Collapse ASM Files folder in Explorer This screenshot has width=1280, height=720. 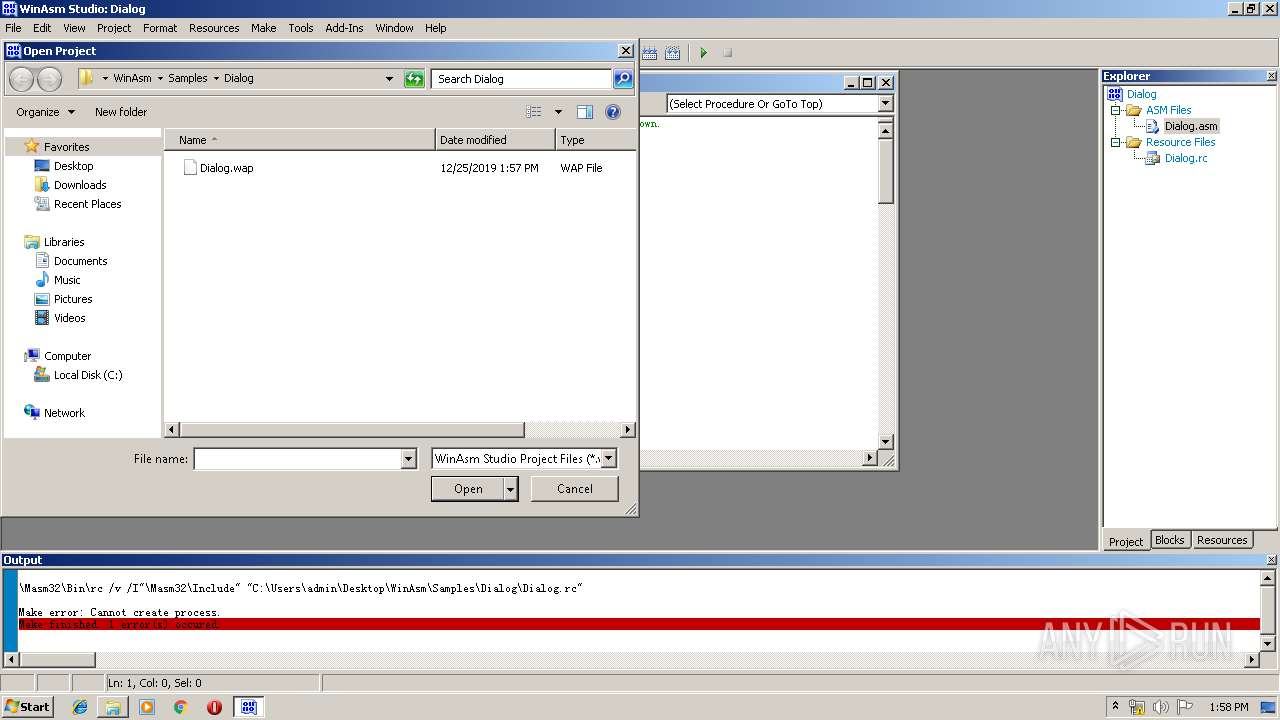[x=1116, y=110]
